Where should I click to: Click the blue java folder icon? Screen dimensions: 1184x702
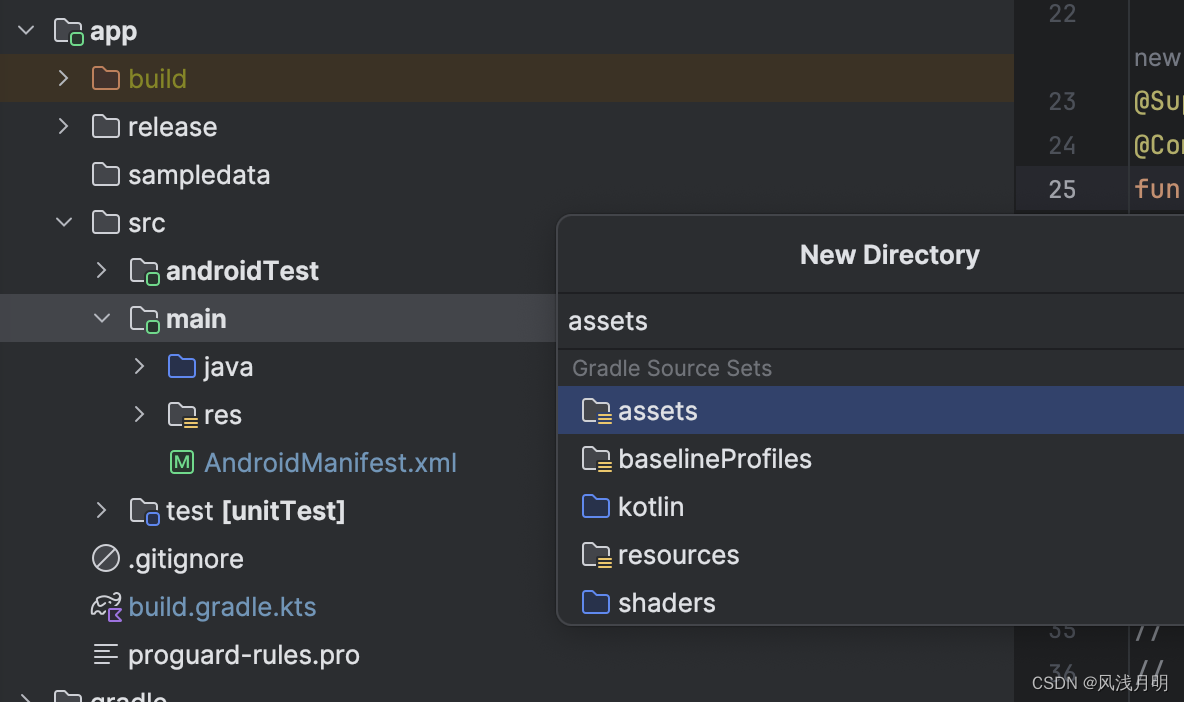(x=182, y=366)
